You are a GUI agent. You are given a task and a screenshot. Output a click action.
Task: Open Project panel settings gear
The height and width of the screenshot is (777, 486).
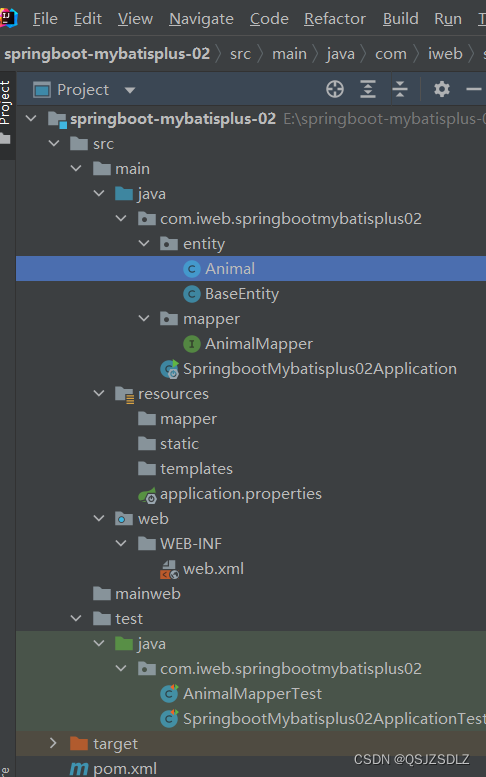coord(442,89)
